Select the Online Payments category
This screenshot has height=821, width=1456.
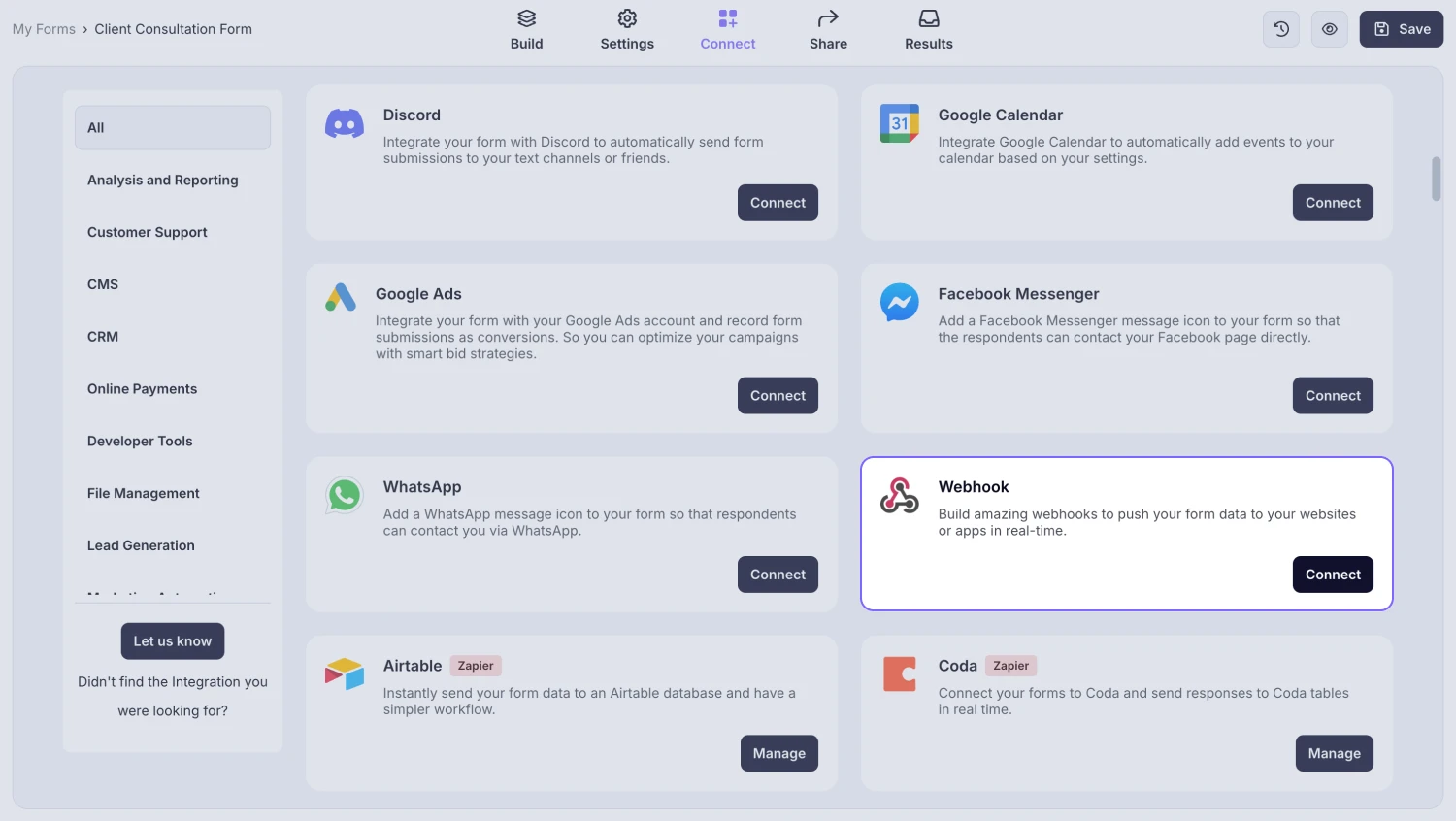(x=142, y=388)
